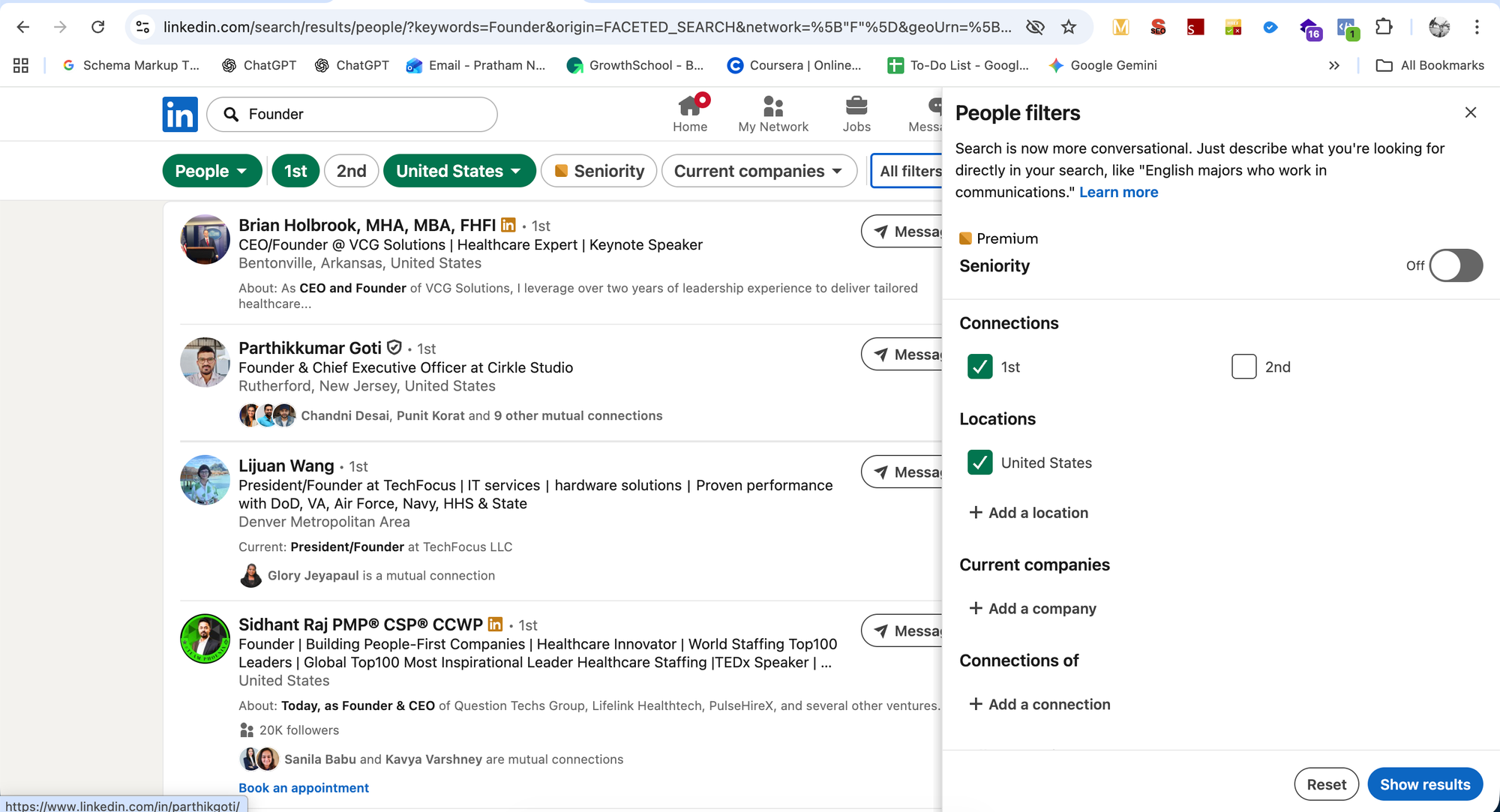The height and width of the screenshot is (812, 1500).
Task: Click the Founder search input field
Action: (x=360, y=114)
